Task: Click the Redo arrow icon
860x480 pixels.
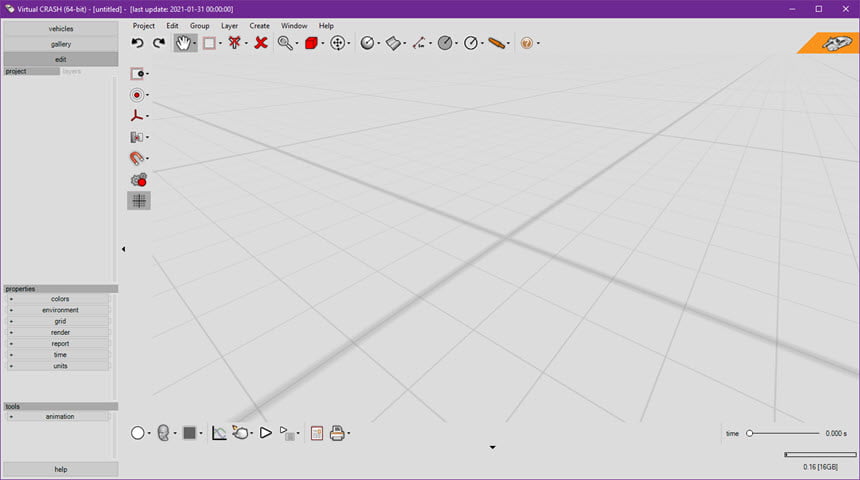Action: [x=159, y=43]
